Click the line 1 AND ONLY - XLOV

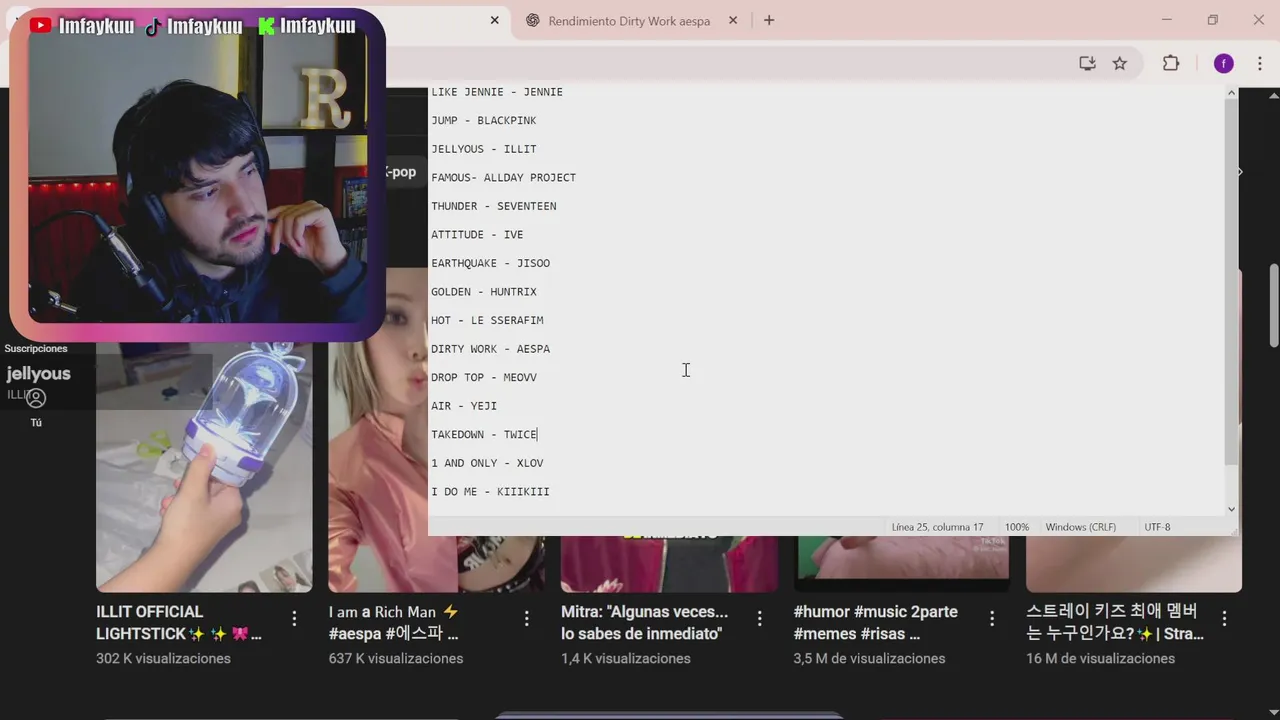(487, 463)
